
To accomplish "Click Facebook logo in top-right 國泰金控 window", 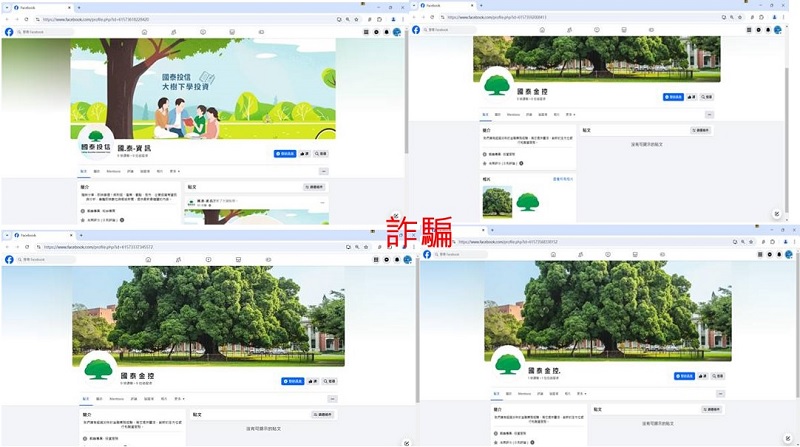I will (416, 30).
